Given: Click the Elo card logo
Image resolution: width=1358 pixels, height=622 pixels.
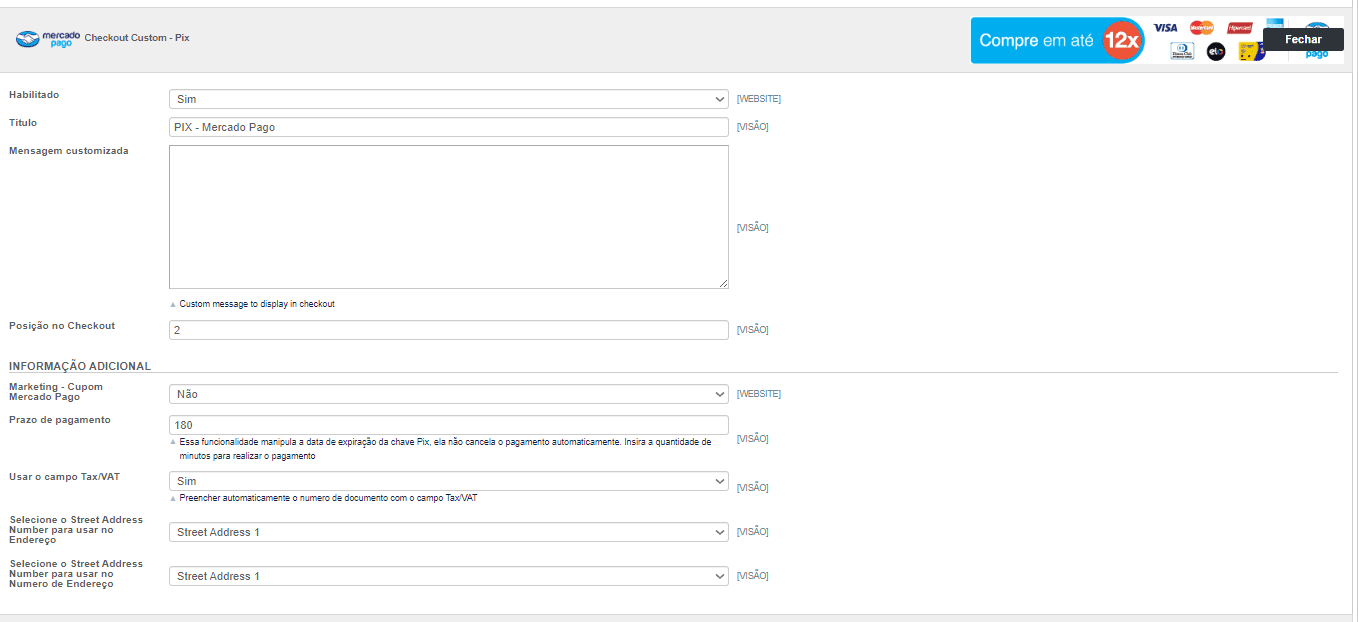Looking at the screenshot, I should (1216, 52).
